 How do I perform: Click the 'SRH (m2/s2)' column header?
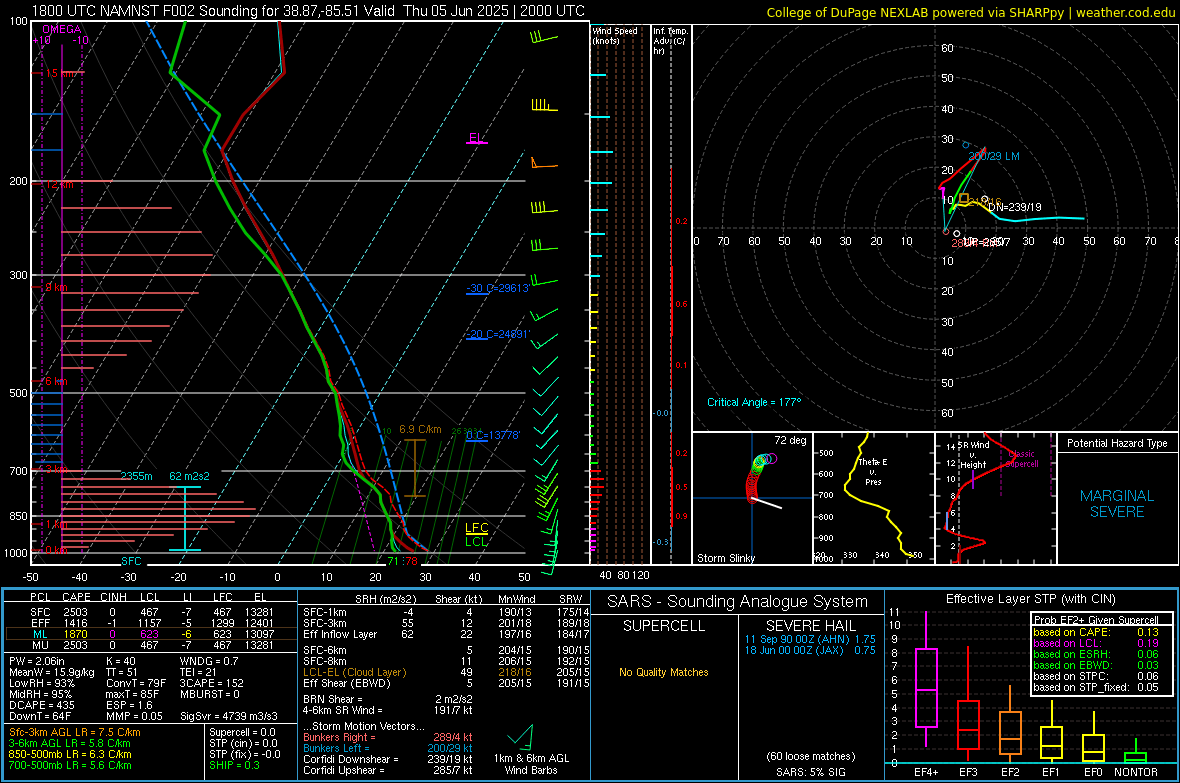pos(387,599)
